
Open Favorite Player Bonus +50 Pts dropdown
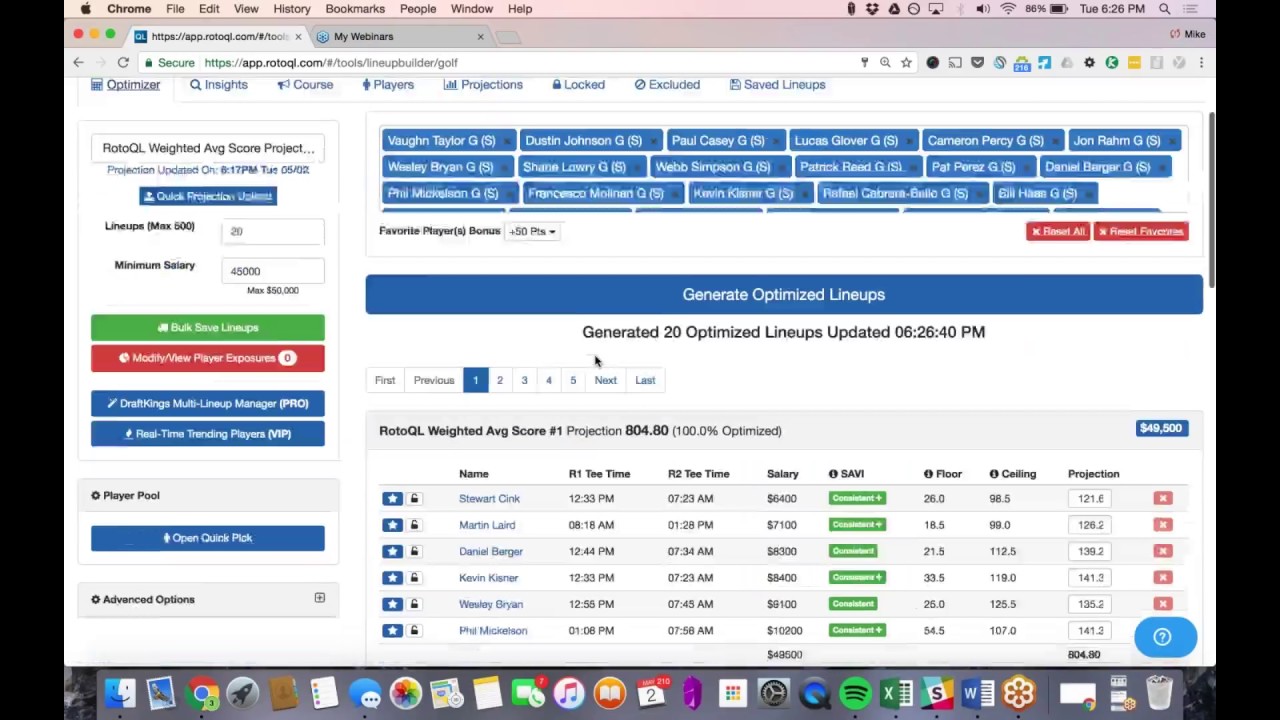click(532, 231)
